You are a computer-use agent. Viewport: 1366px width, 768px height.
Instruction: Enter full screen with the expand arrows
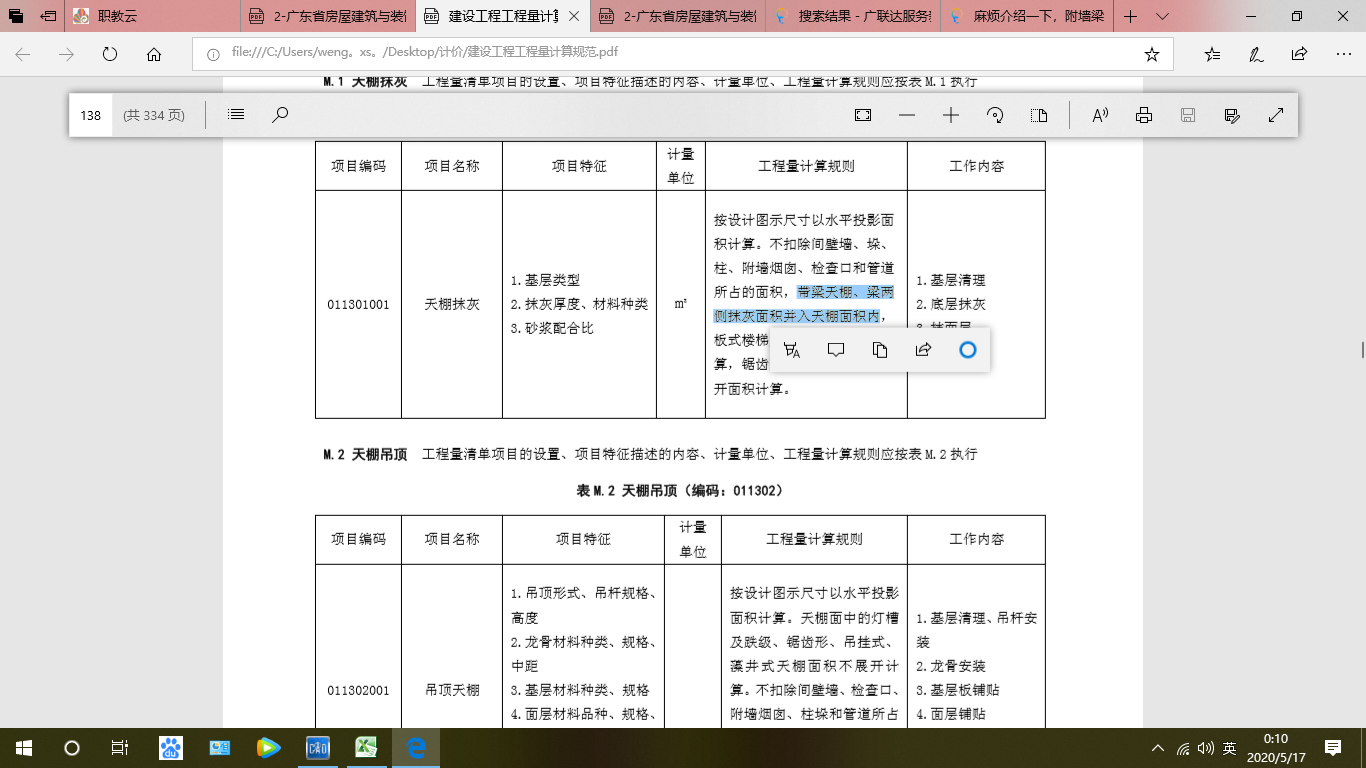[x=1276, y=115]
